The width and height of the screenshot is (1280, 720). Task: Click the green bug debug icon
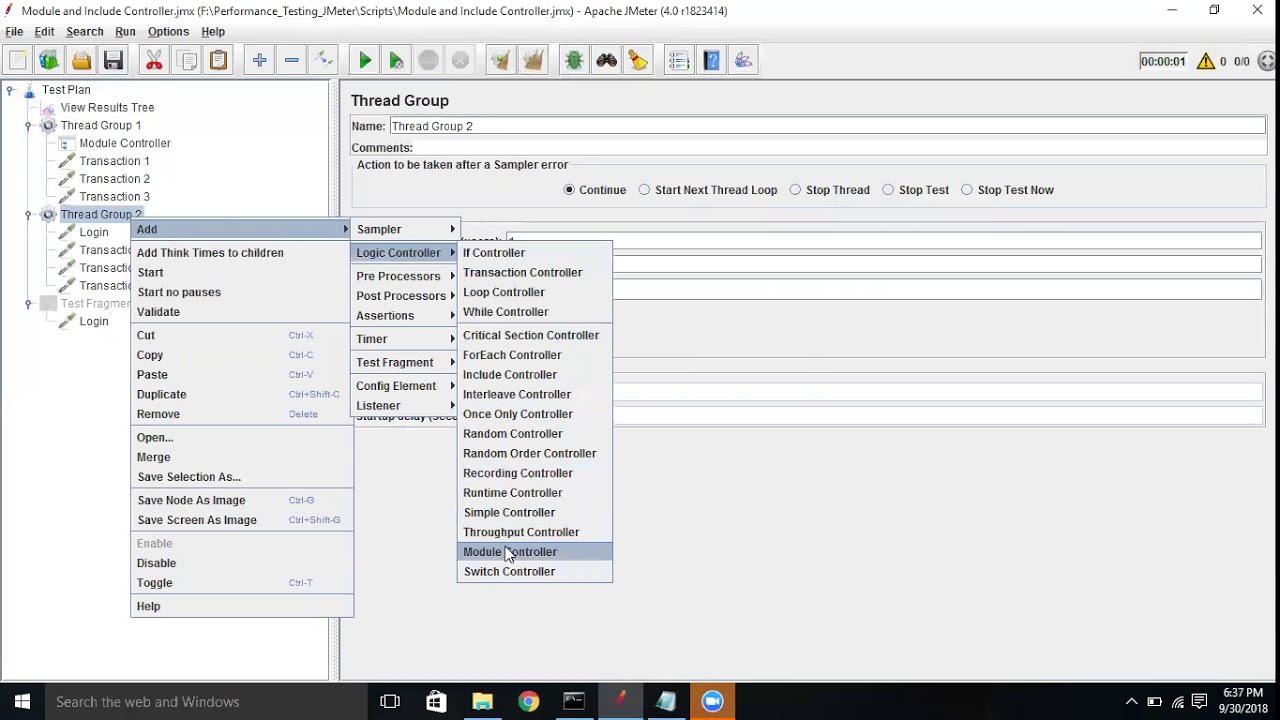click(x=574, y=61)
